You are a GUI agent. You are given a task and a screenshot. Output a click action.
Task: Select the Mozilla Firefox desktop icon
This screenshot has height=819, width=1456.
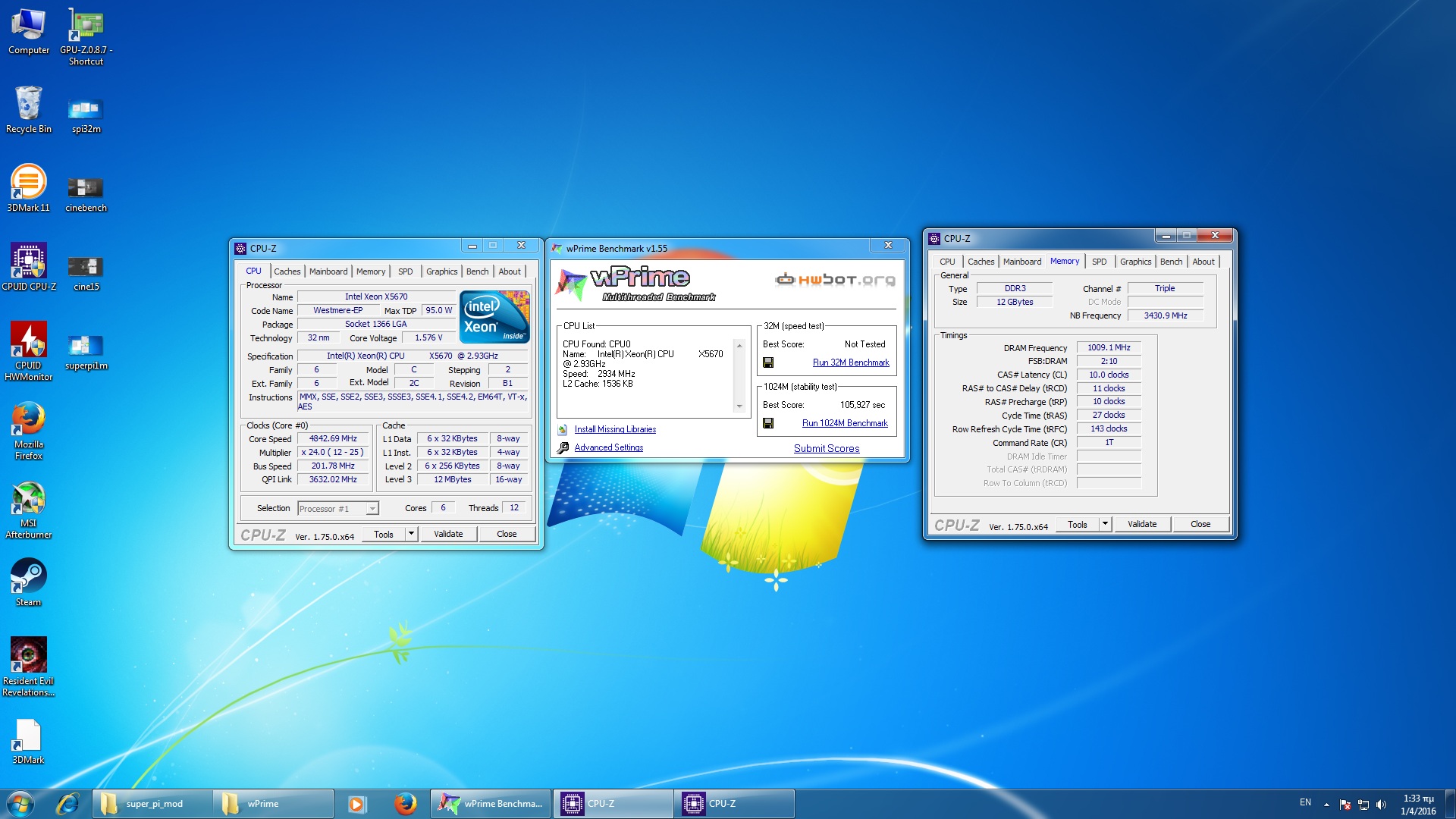pyautogui.click(x=29, y=431)
